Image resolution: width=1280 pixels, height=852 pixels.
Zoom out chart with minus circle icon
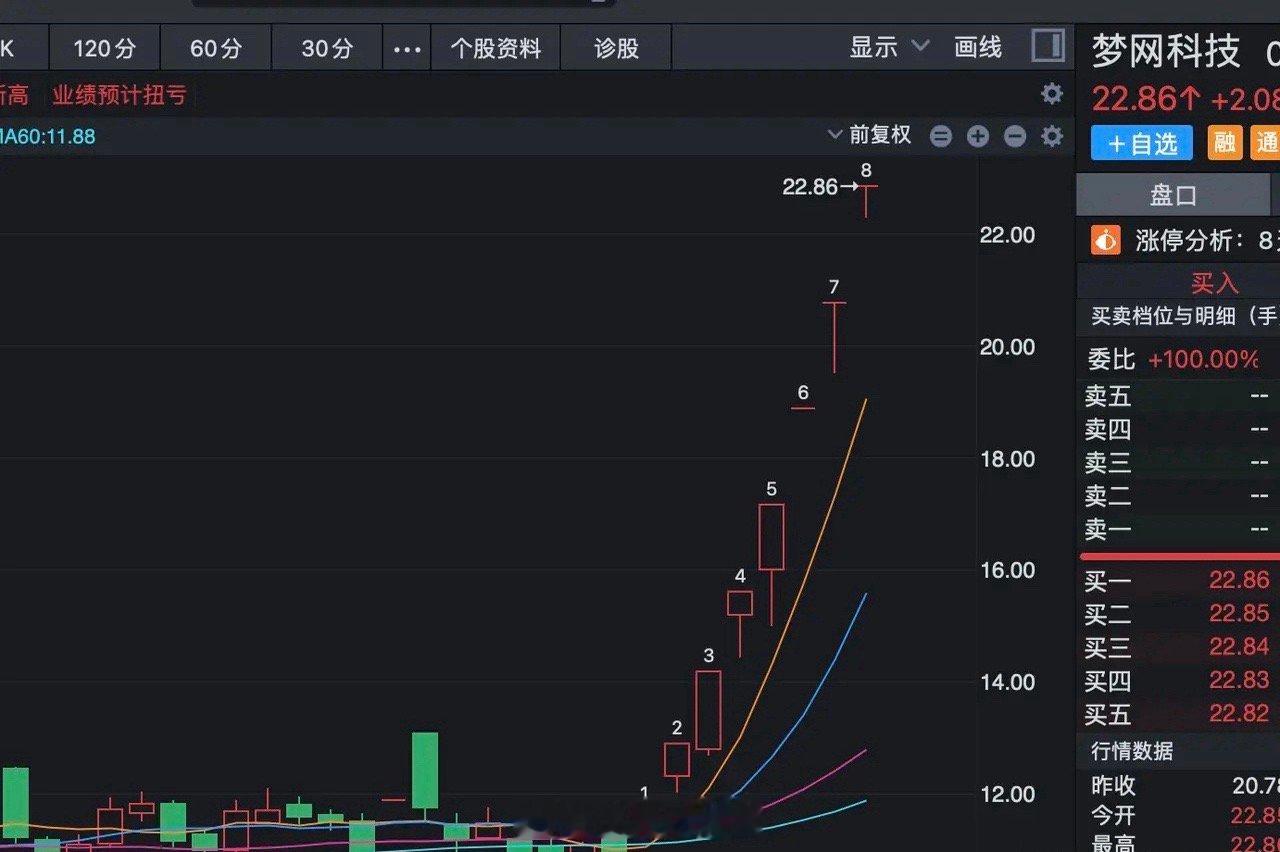coord(1015,136)
